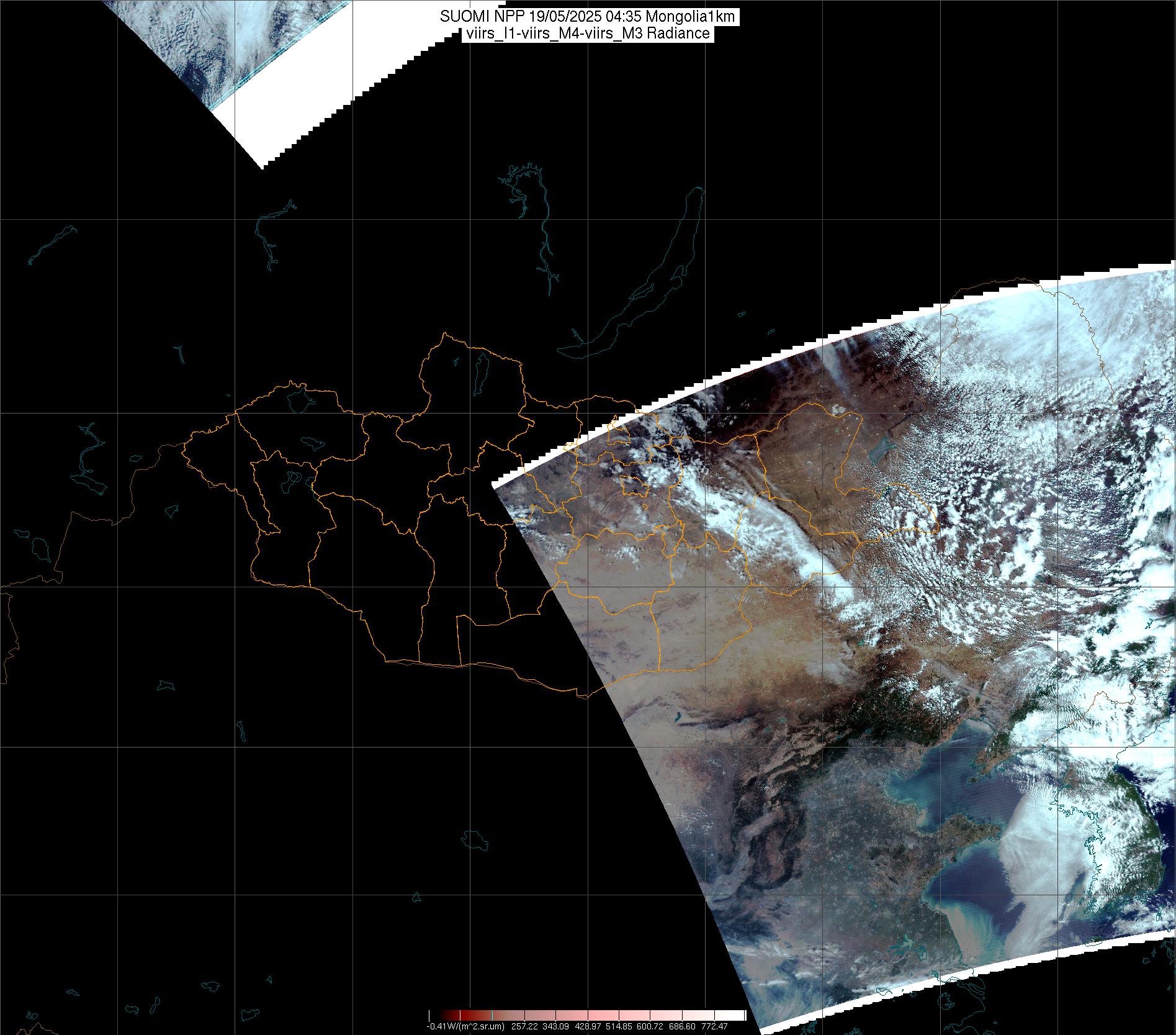Click the 257.22 colorbar value
This screenshot has height=1035, width=1176.
524,1026
